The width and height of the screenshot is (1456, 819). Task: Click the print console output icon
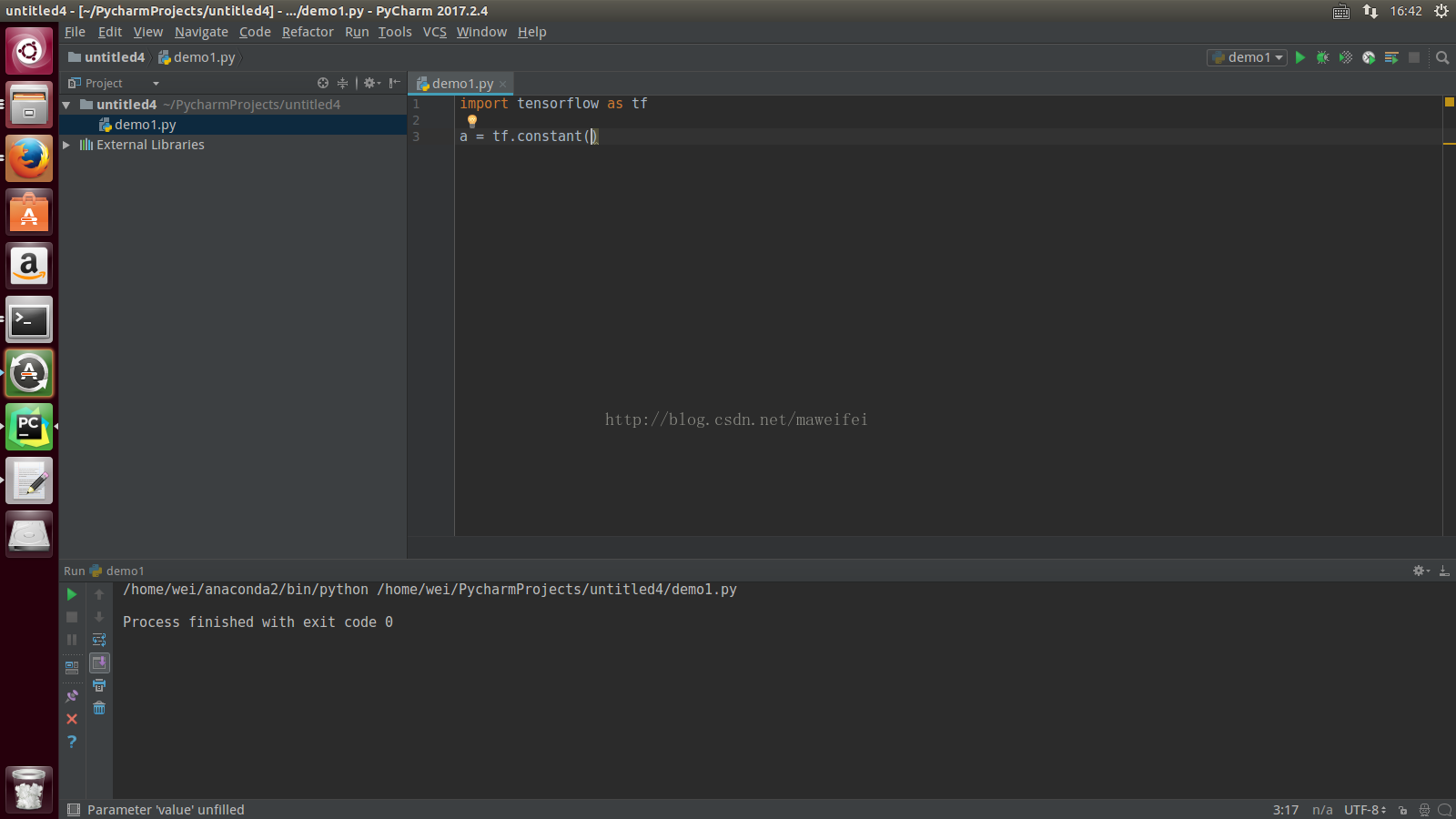point(99,685)
